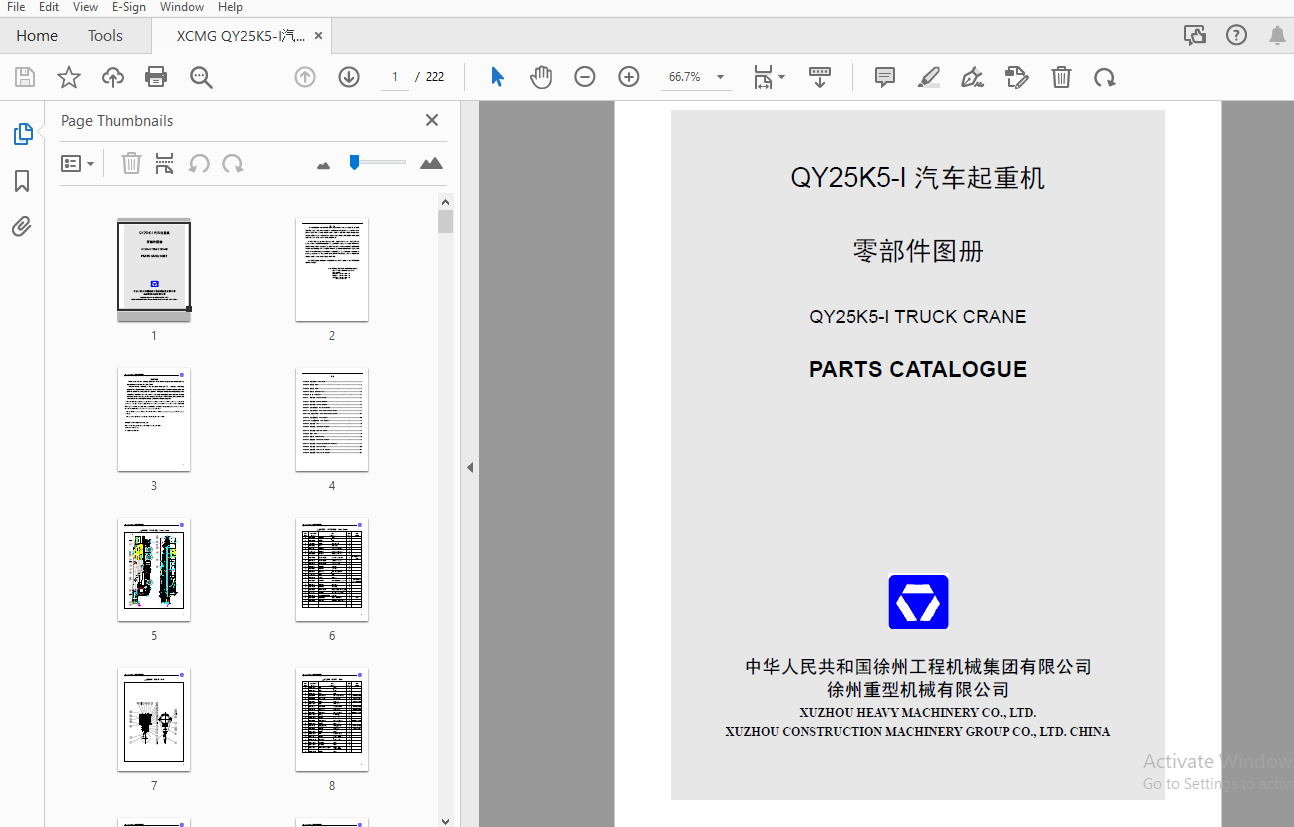The image size is (1294, 827).
Task: Delete page with toolbar trash icon
Action: tap(1061, 77)
